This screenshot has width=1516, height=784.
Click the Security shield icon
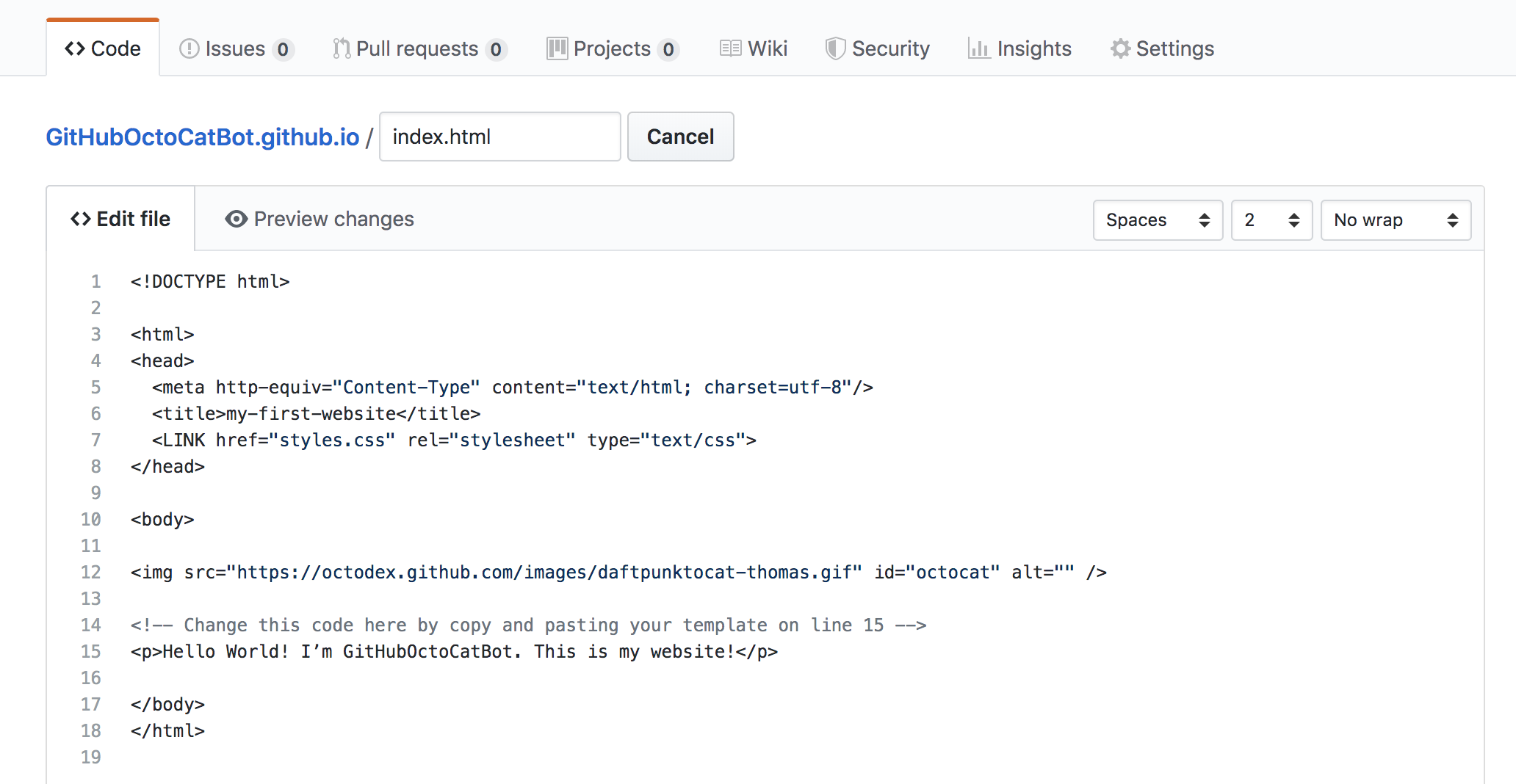pos(835,48)
